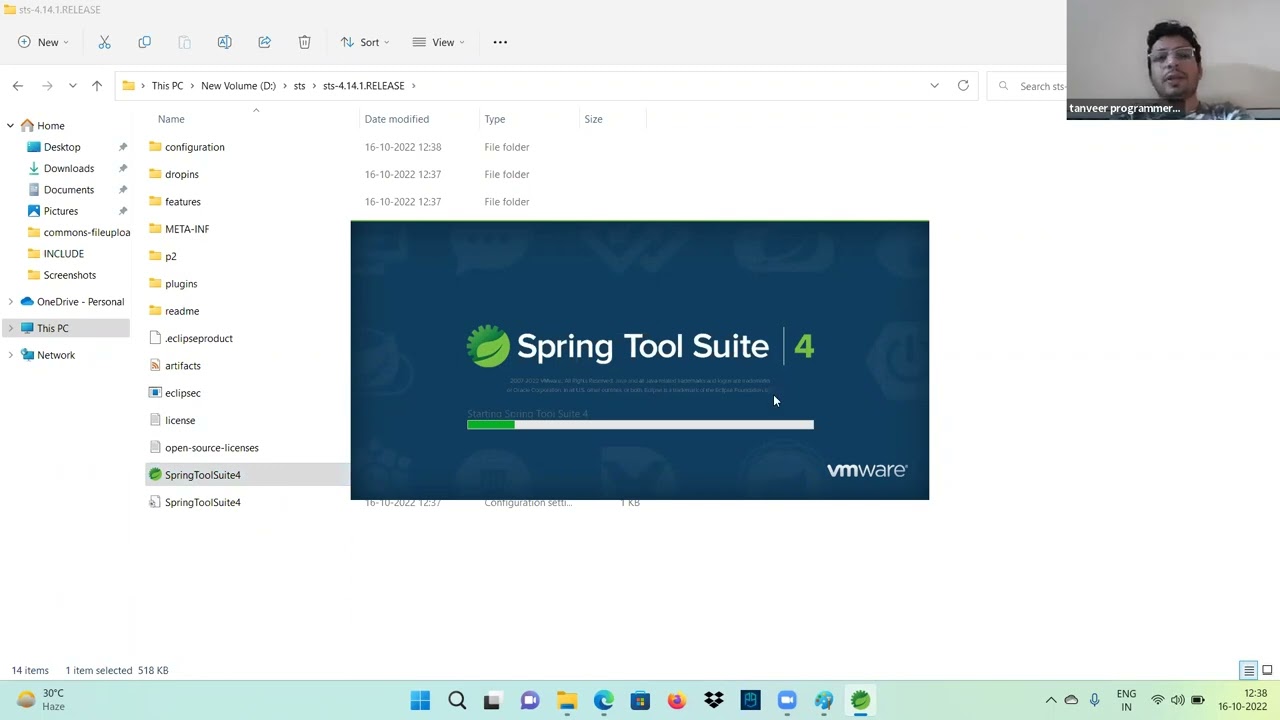Click the microphone tray icon
1280x720 pixels.
(x=1094, y=700)
